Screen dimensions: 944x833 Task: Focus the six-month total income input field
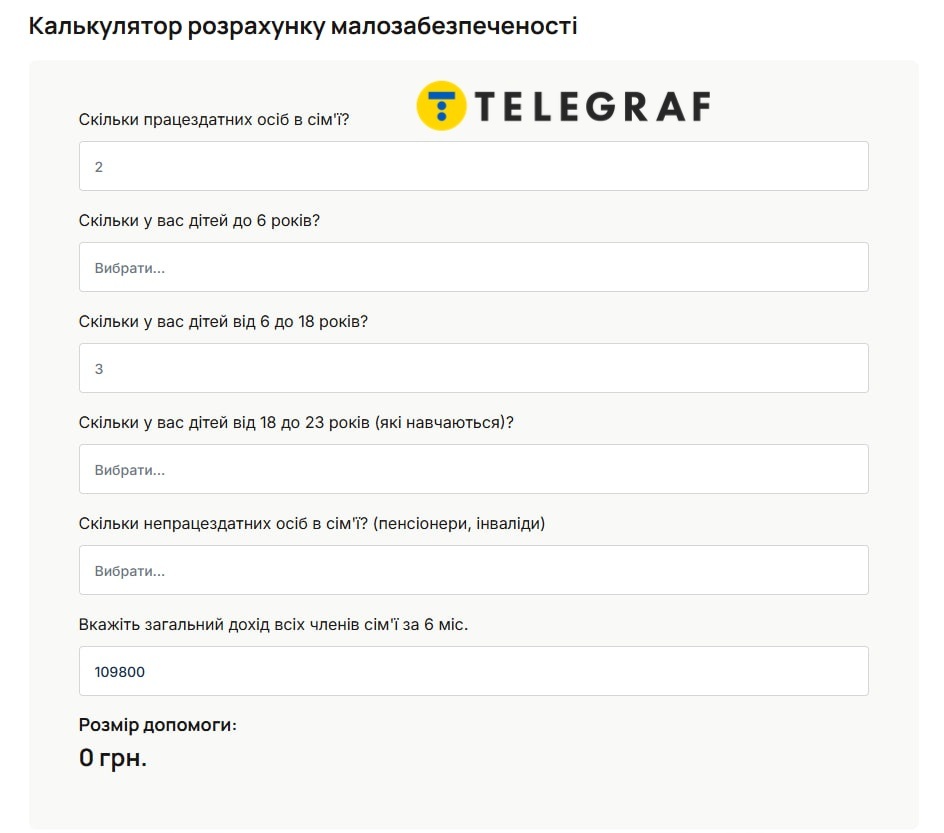click(x=473, y=671)
